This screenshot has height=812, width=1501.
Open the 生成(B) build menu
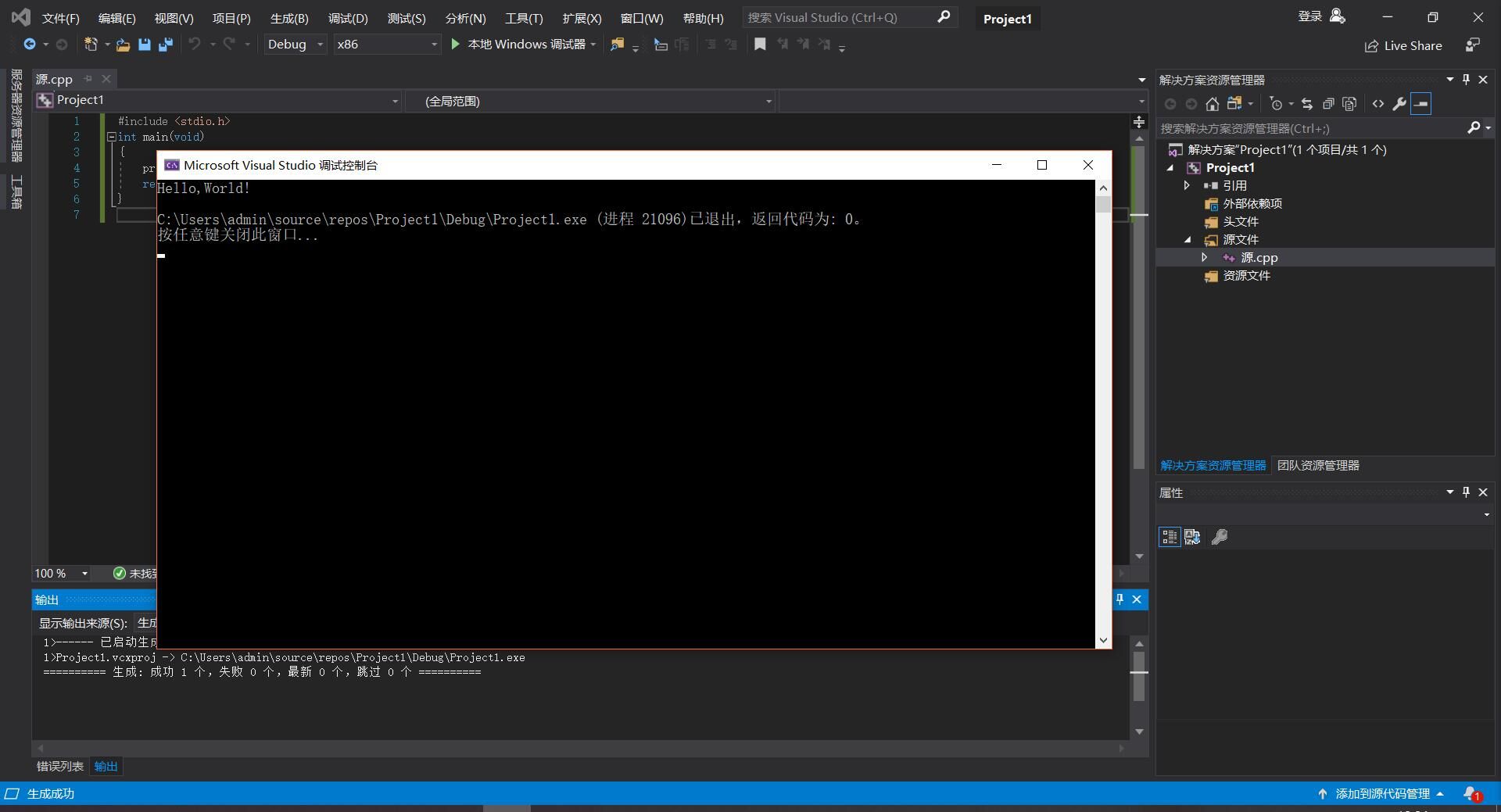[x=288, y=18]
